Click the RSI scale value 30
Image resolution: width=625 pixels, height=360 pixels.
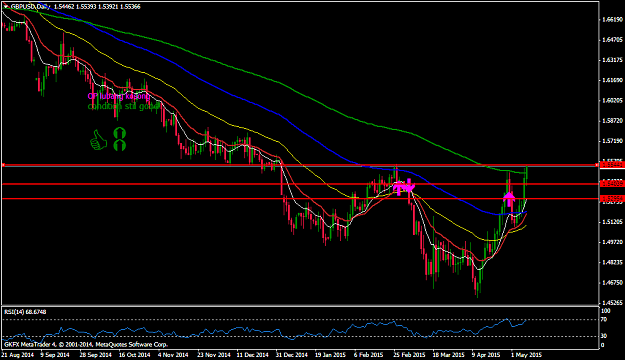pyautogui.click(x=604, y=336)
